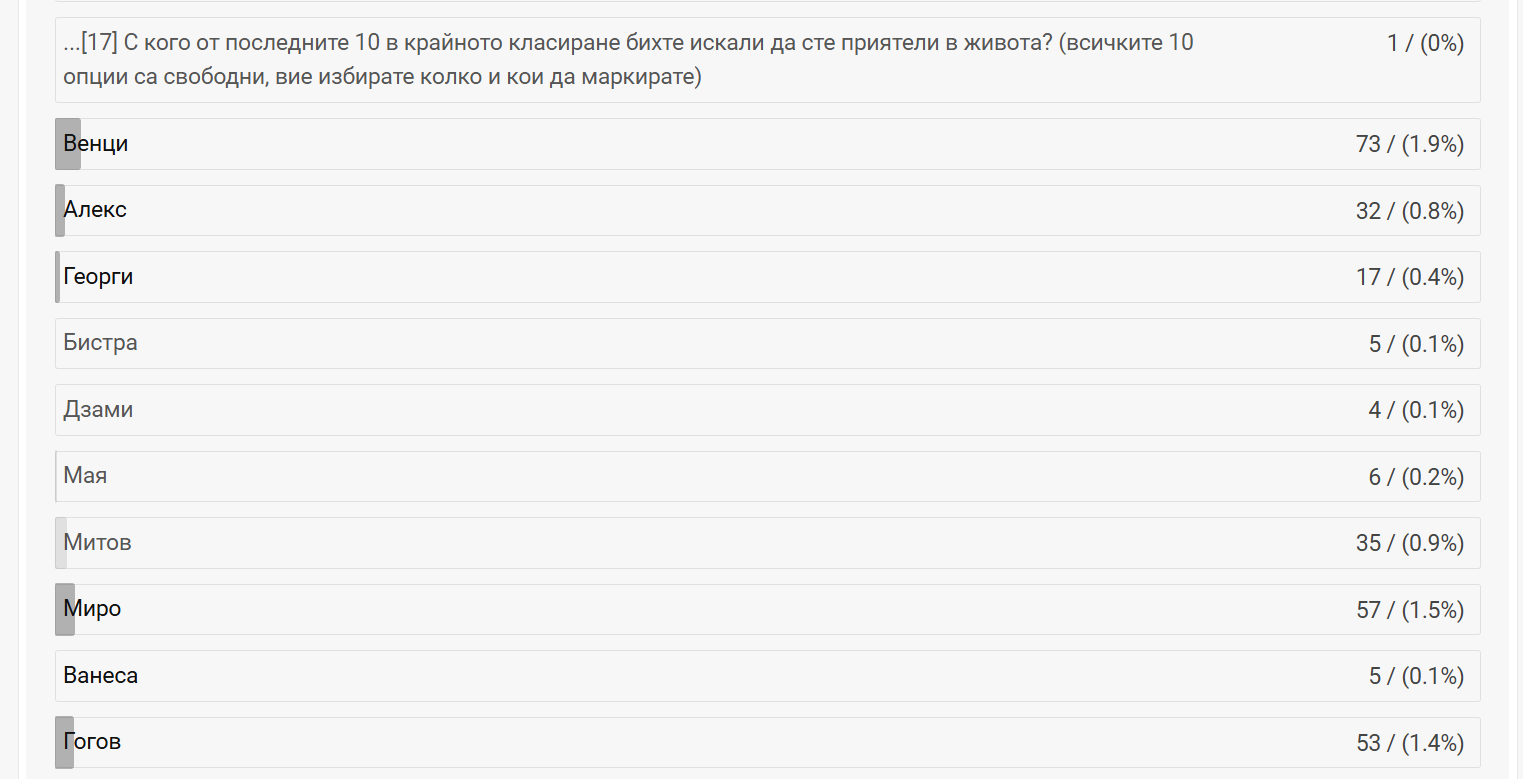
Task: Click the "1 / (0%)" question total
Action: click(1425, 44)
